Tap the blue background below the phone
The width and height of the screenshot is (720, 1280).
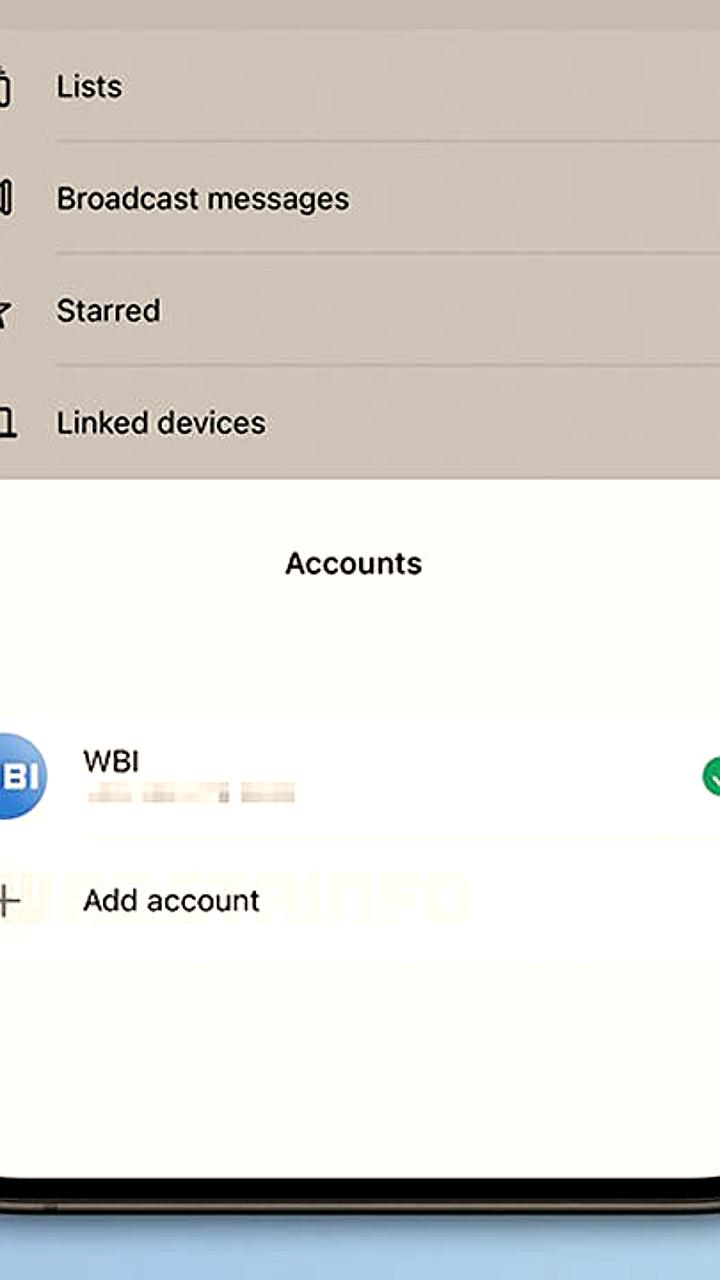[360, 1250]
